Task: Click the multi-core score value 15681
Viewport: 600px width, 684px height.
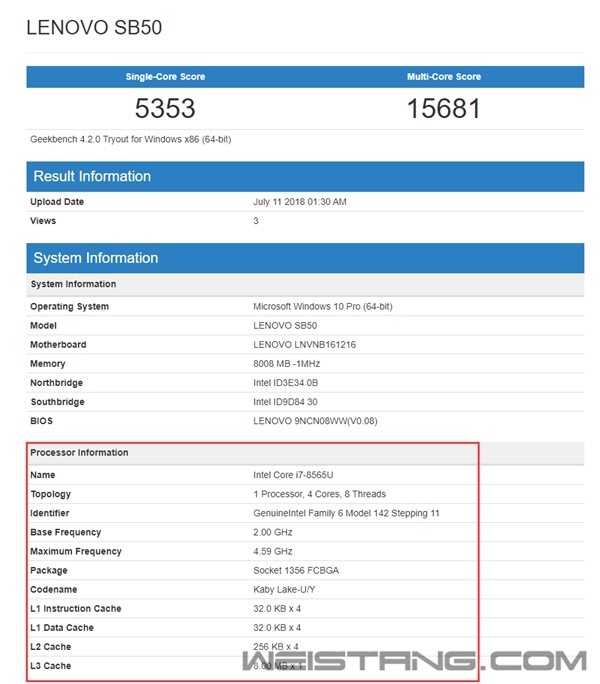Action: [x=444, y=108]
